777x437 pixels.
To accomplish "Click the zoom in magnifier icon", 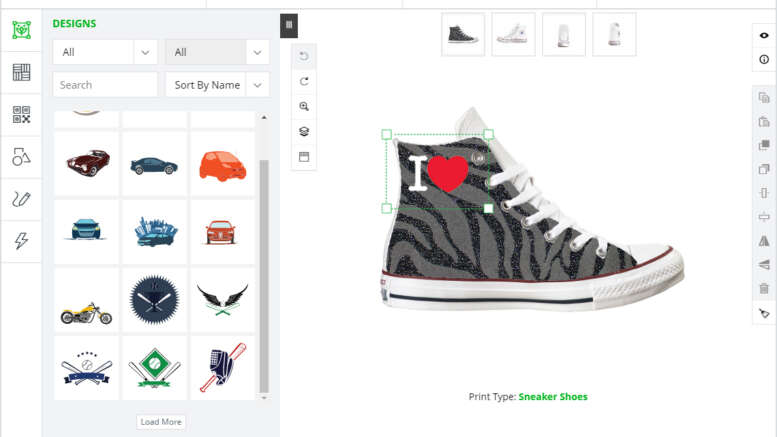I will pyautogui.click(x=304, y=106).
